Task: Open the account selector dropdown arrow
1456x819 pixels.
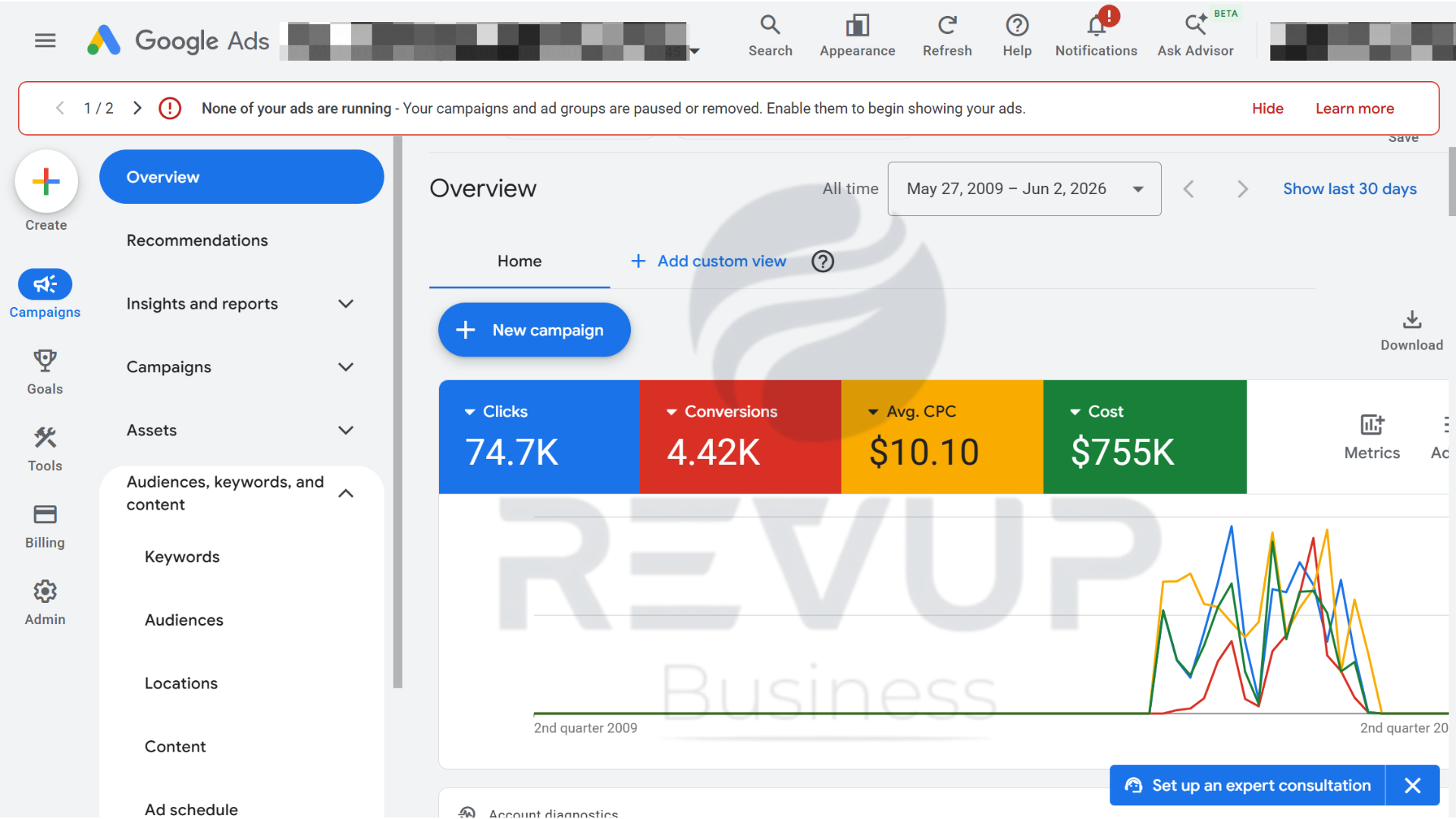Action: [693, 52]
